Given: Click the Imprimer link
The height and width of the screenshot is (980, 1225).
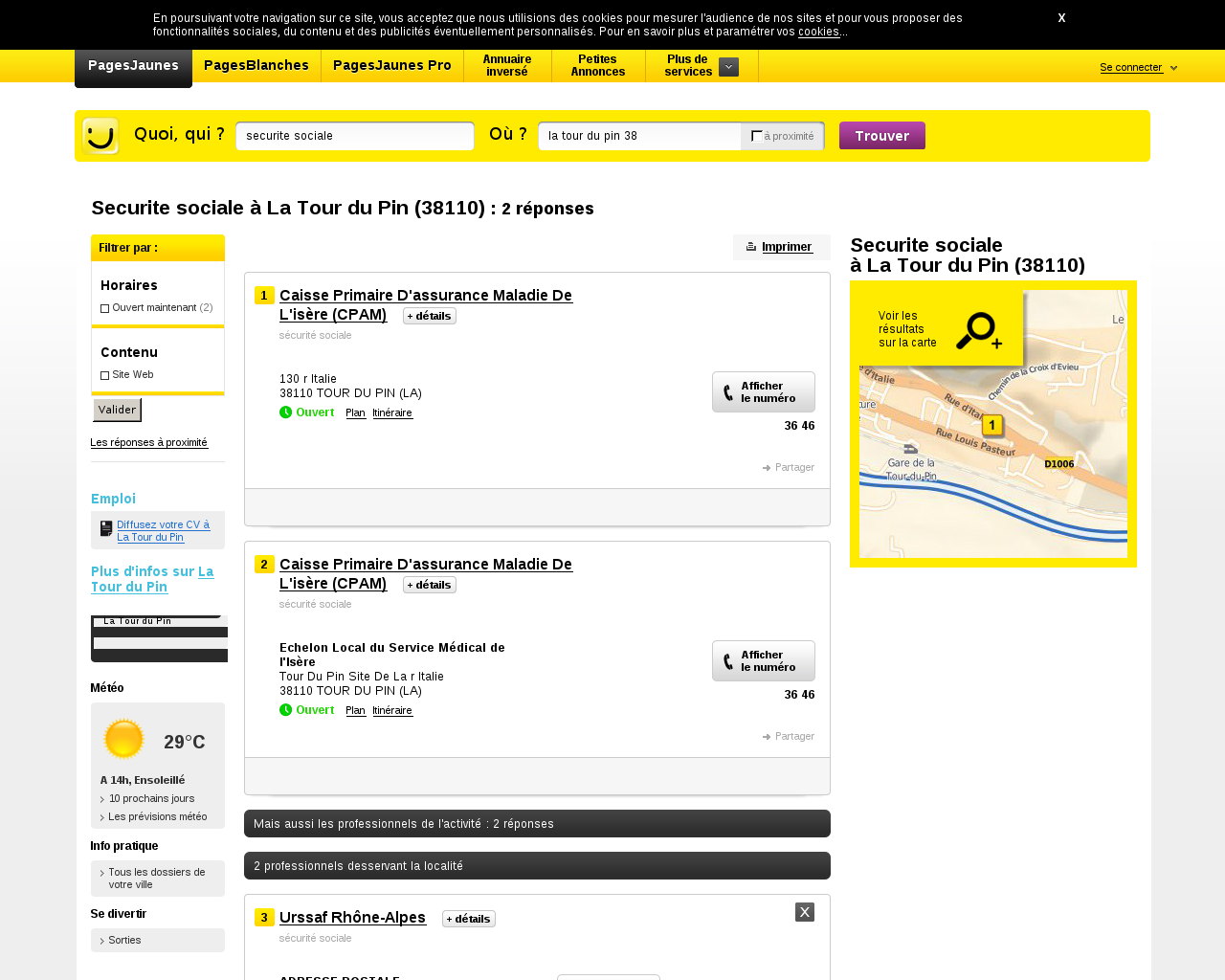Looking at the screenshot, I should click(787, 247).
